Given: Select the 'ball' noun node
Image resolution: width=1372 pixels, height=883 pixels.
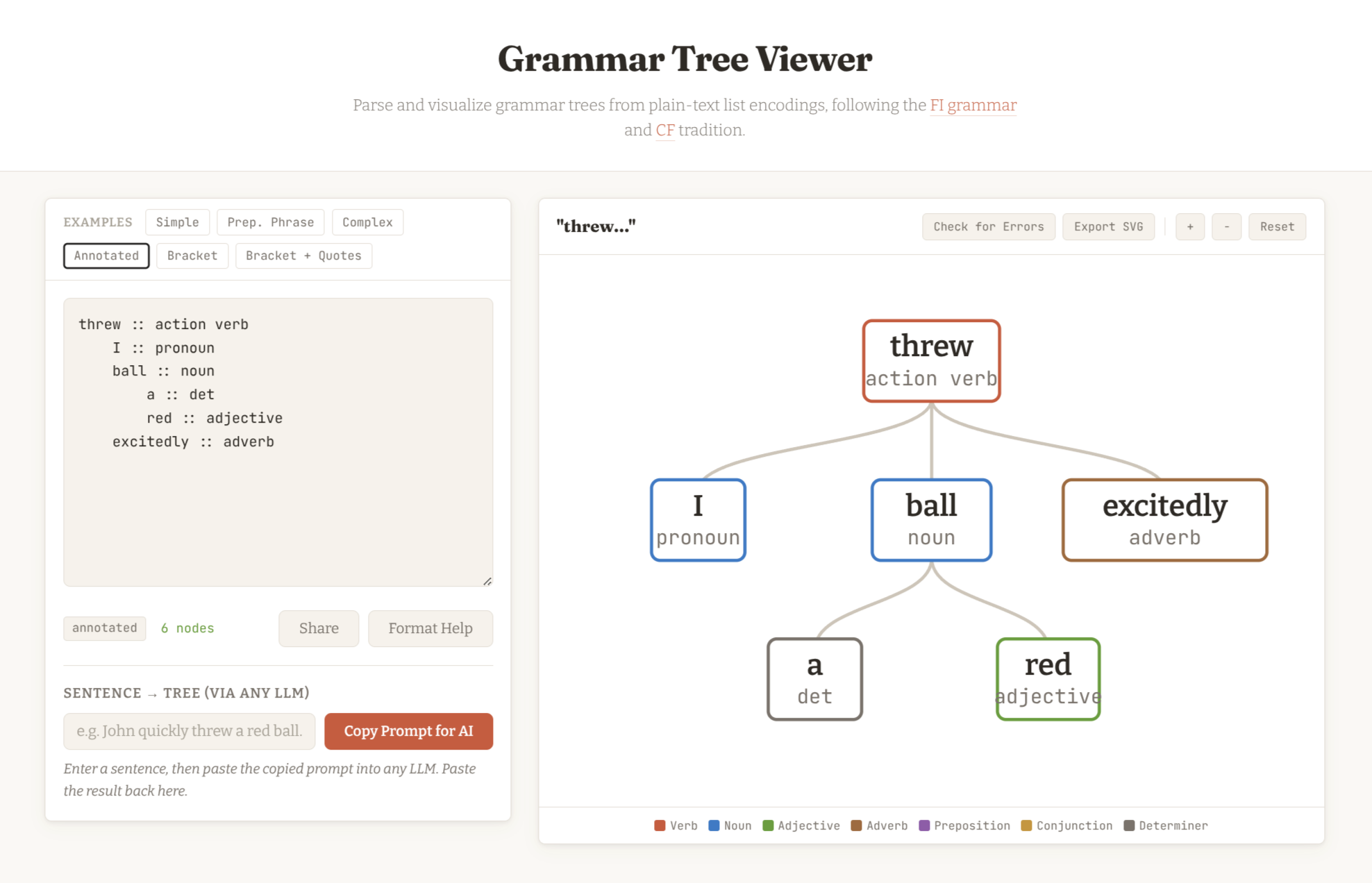Looking at the screenshot, I should [x=931, y=520].
